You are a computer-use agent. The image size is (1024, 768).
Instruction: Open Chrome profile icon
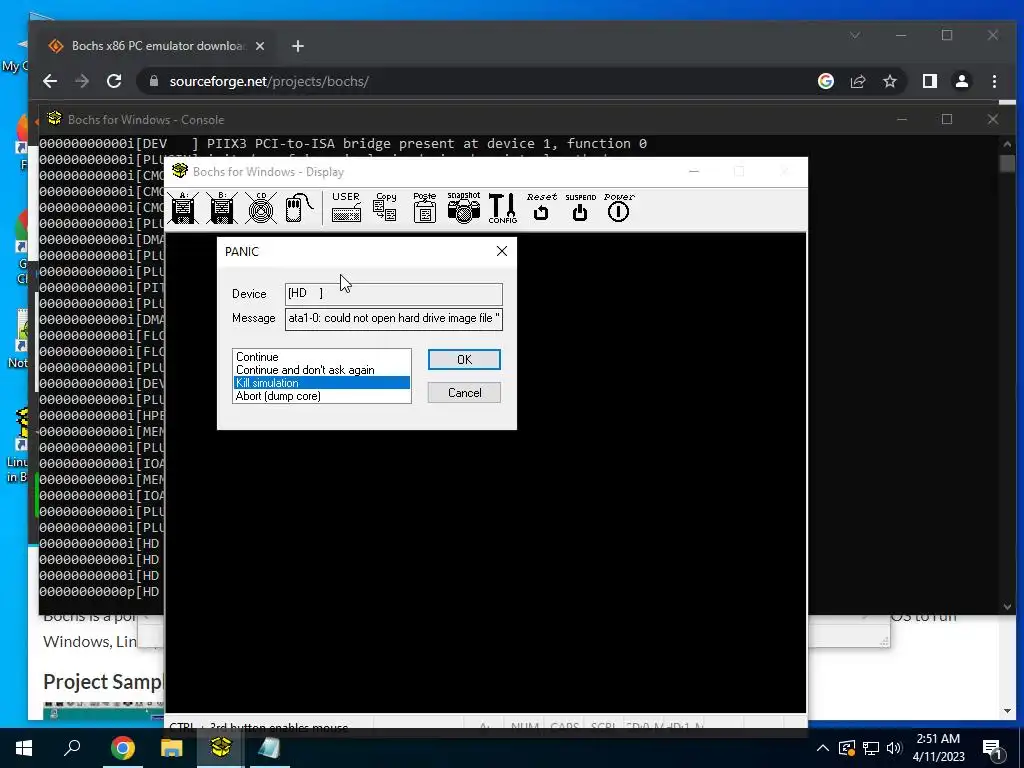click(x=961, y=81)
